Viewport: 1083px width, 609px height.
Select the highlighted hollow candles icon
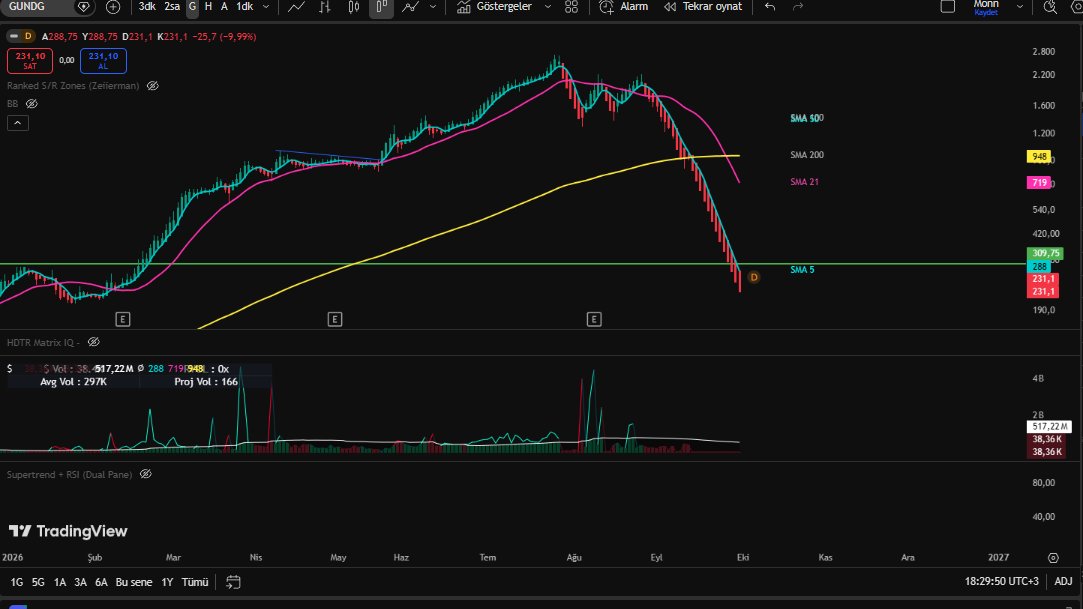pos(381,7)
